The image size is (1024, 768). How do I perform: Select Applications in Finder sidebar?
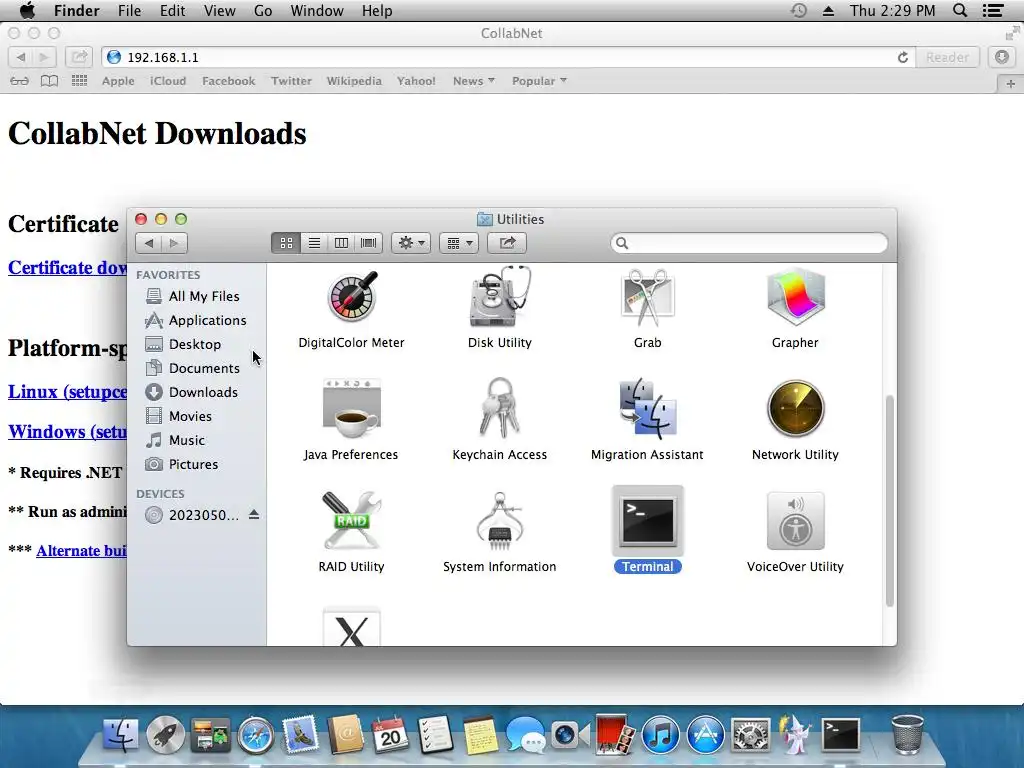click(195, 320)
